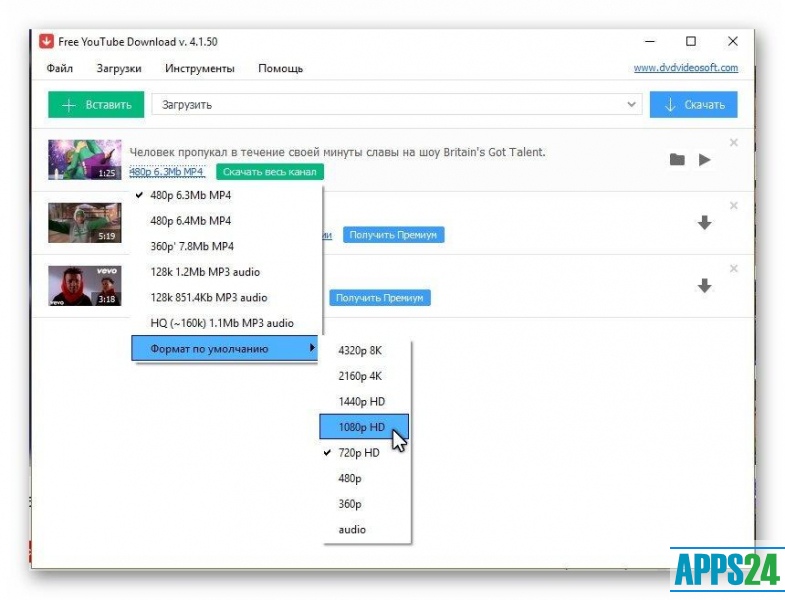Select checked 480p 6.3Mb MP4 option
785x600 pixels.
click(226, 195)
